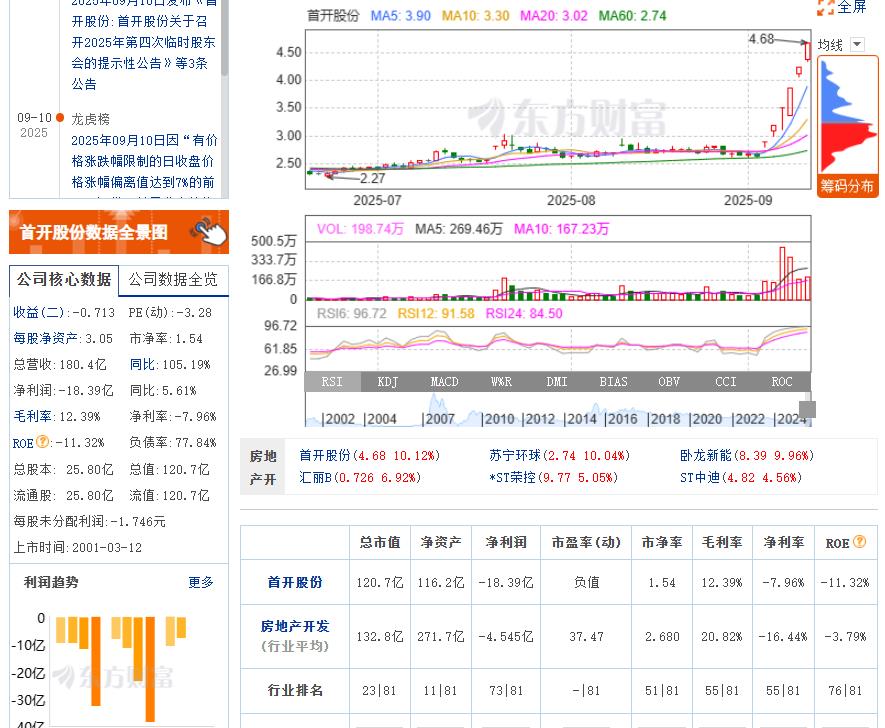Open 苏宁环球 stock link
This screenshot has height=728, width=885.
coord(515,455)
